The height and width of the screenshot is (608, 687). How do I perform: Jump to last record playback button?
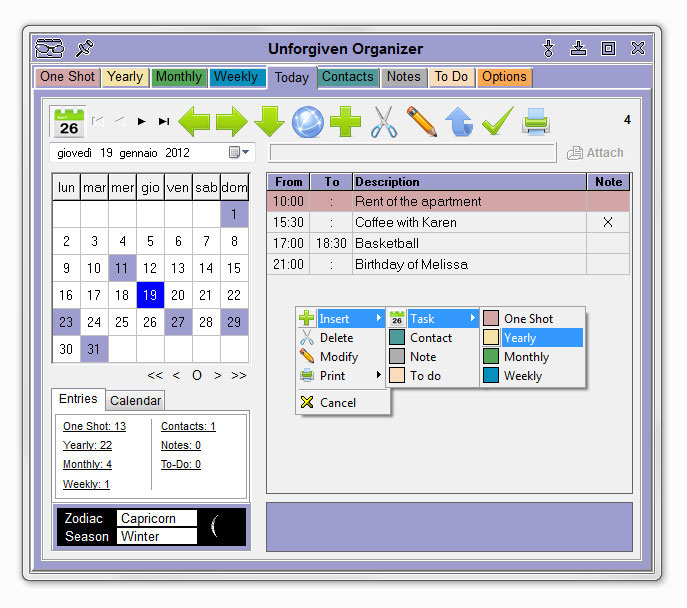(164, 122)
